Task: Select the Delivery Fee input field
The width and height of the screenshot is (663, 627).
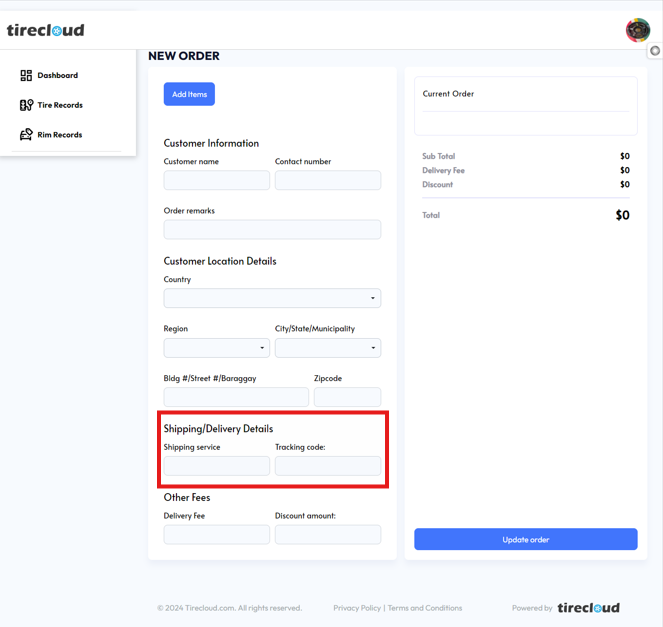Action: 217,535
